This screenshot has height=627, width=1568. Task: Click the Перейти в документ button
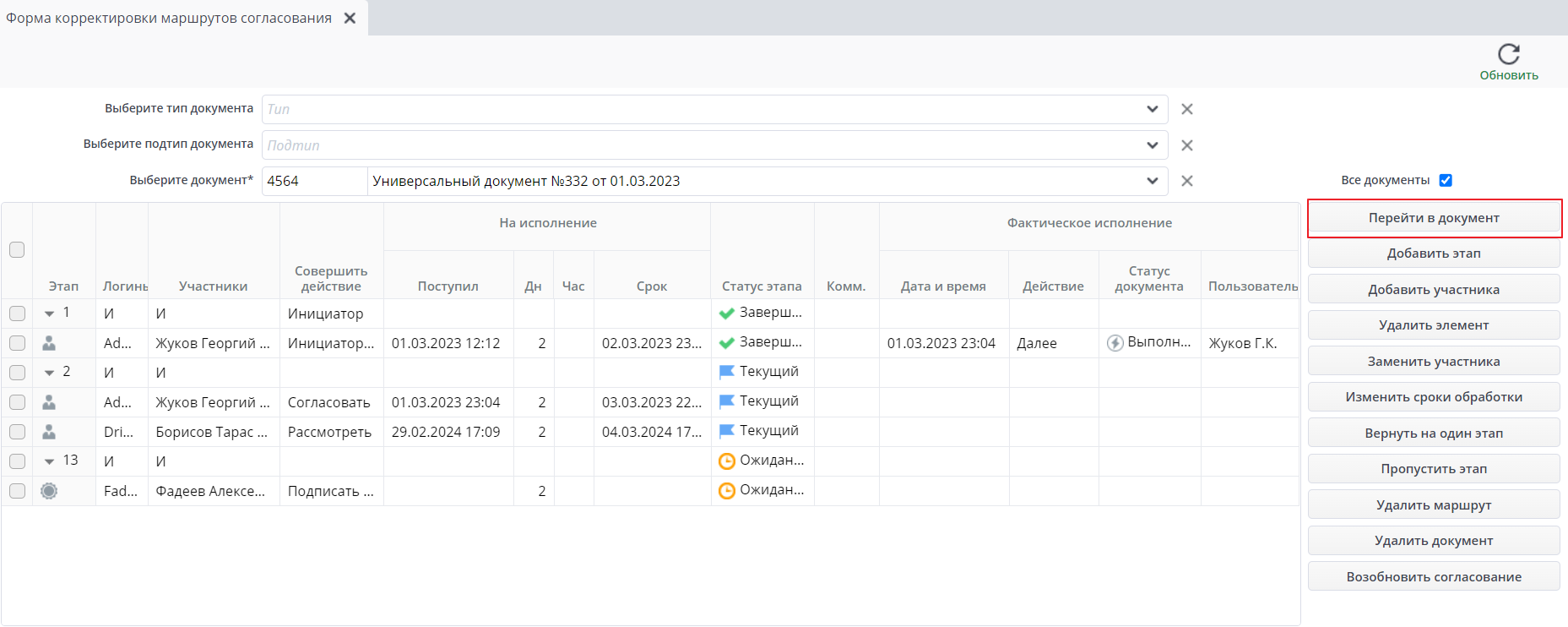(x=1434, y=218)
